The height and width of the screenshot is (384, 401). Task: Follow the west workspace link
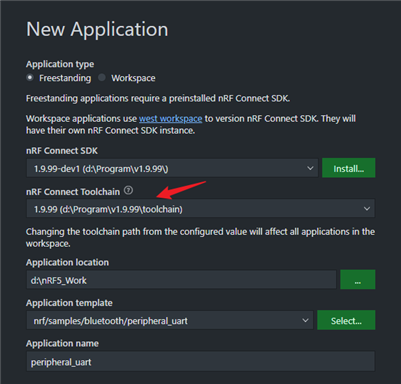[x=170, y=119]
